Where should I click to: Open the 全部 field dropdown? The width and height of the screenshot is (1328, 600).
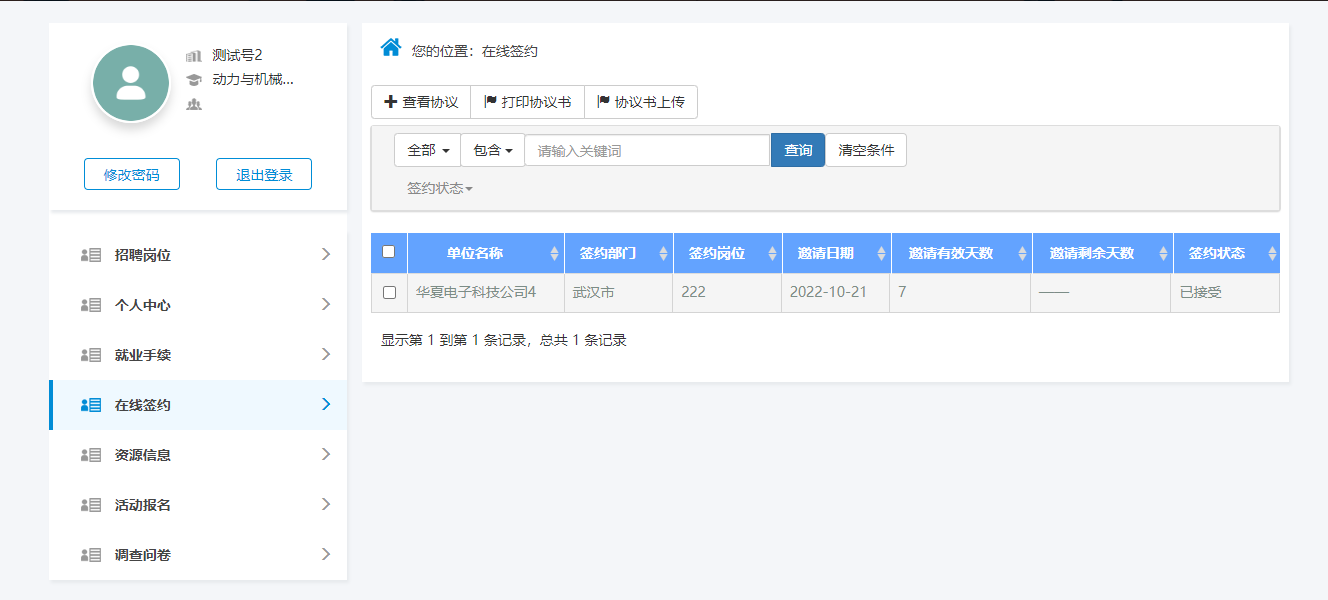point(427,150)
